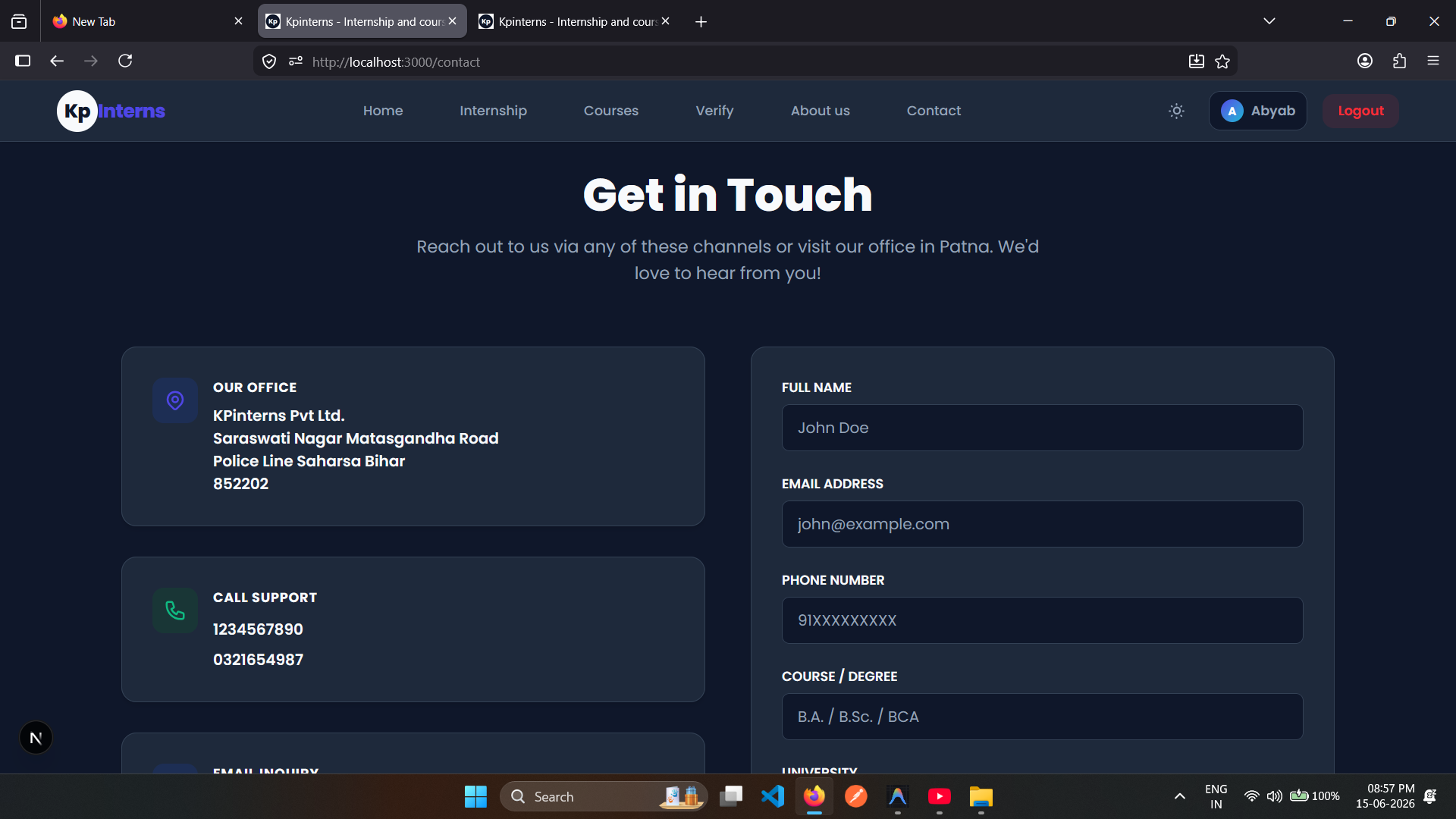Navigate to Verify page
The width and height of the screenshot is (1456, 819).
coord(714,111)
